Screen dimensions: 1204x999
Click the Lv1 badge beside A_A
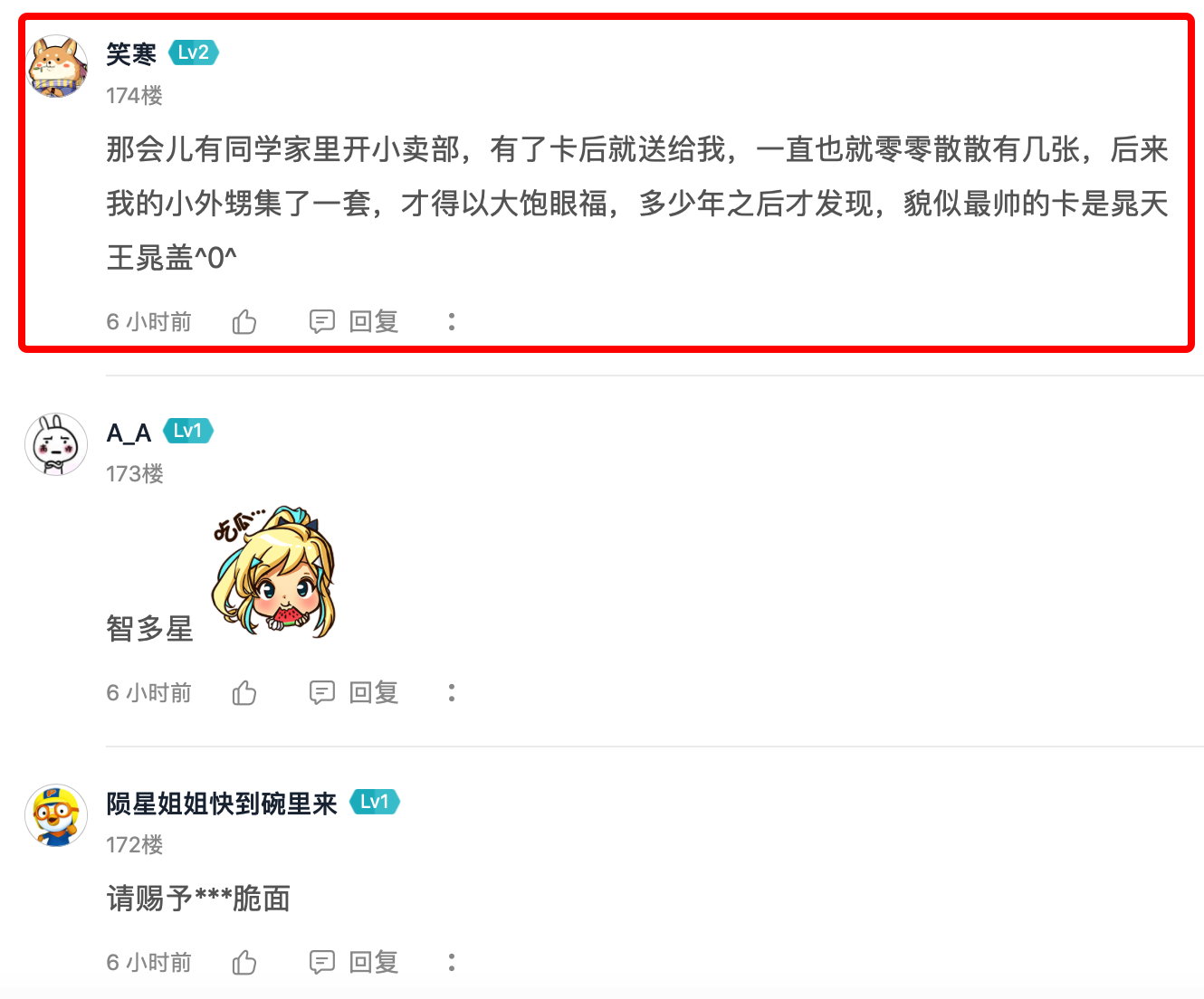[188, 431]
